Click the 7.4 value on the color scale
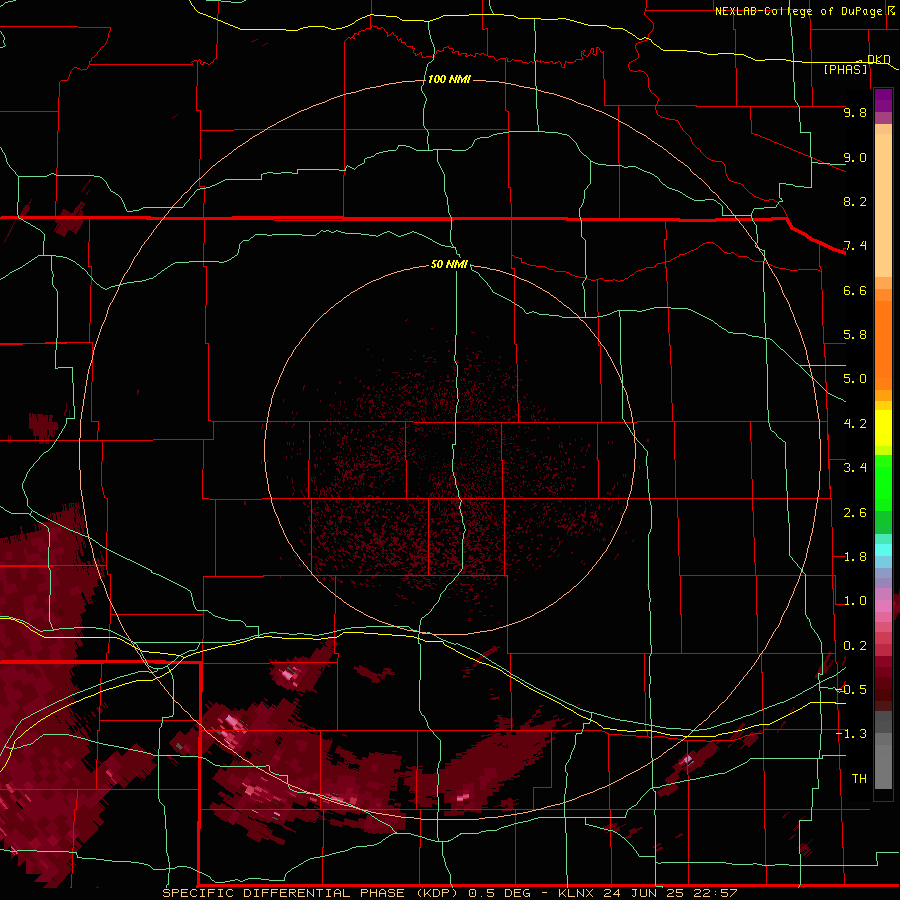Viewport: 900px width, 900px height. [855, 246]
